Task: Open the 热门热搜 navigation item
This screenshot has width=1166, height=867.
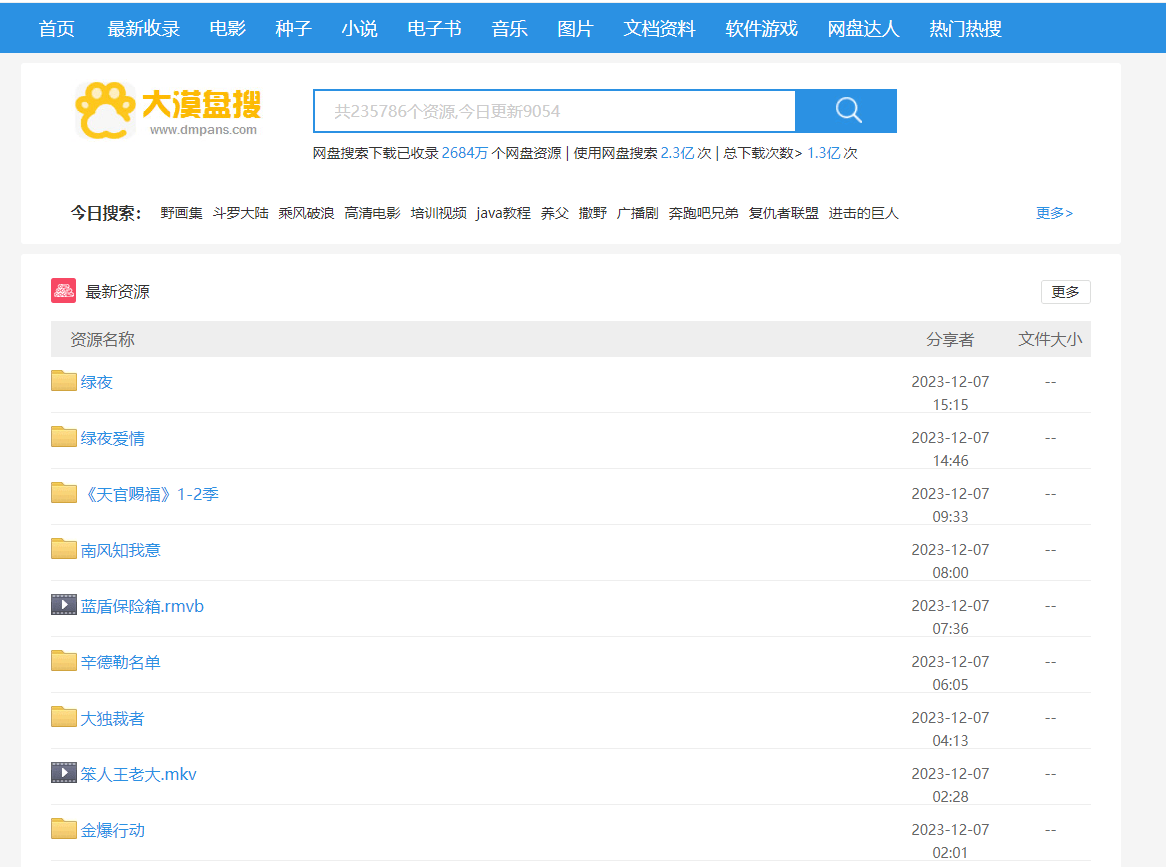Action: (965, 28)
